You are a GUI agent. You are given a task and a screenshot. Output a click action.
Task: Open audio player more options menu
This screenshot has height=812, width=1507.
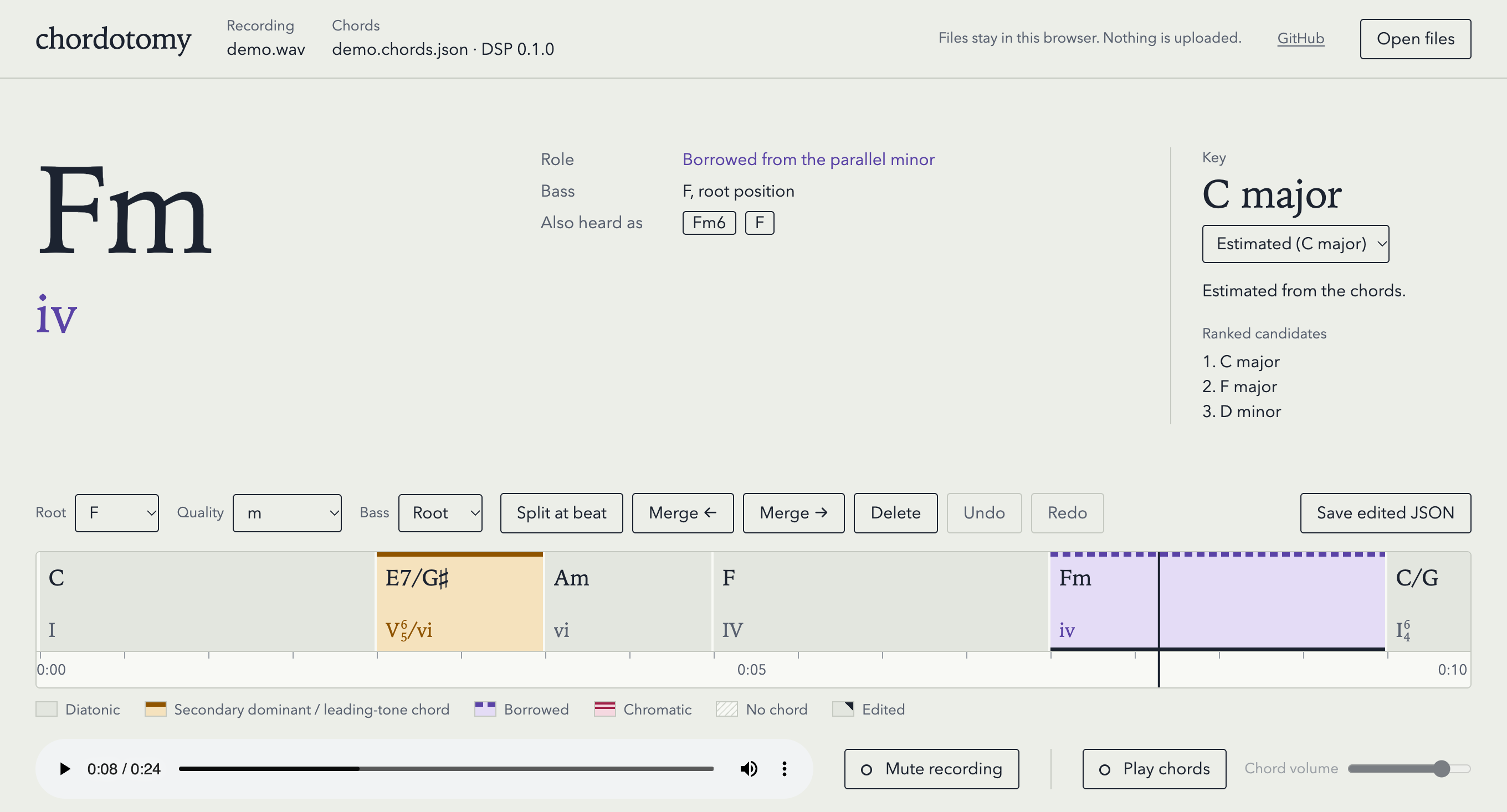click(785, 769)
